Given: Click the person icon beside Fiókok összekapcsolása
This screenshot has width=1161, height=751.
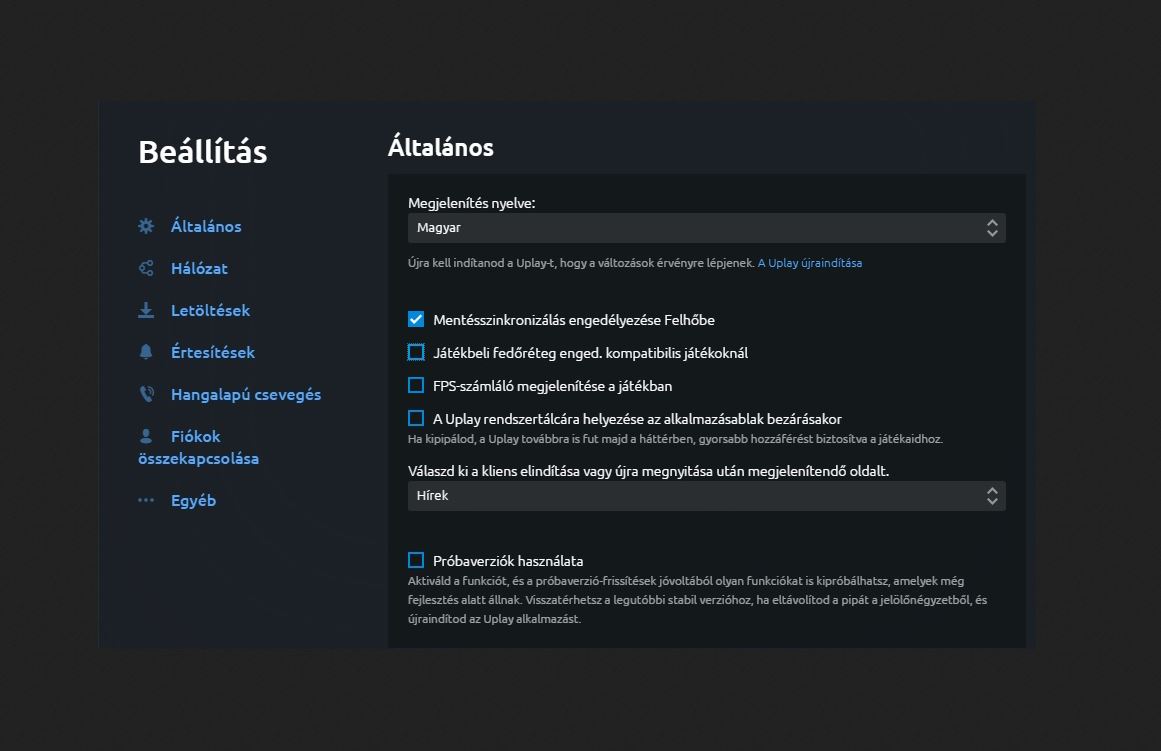Looking at the screenshot, I should pos(146,436).
